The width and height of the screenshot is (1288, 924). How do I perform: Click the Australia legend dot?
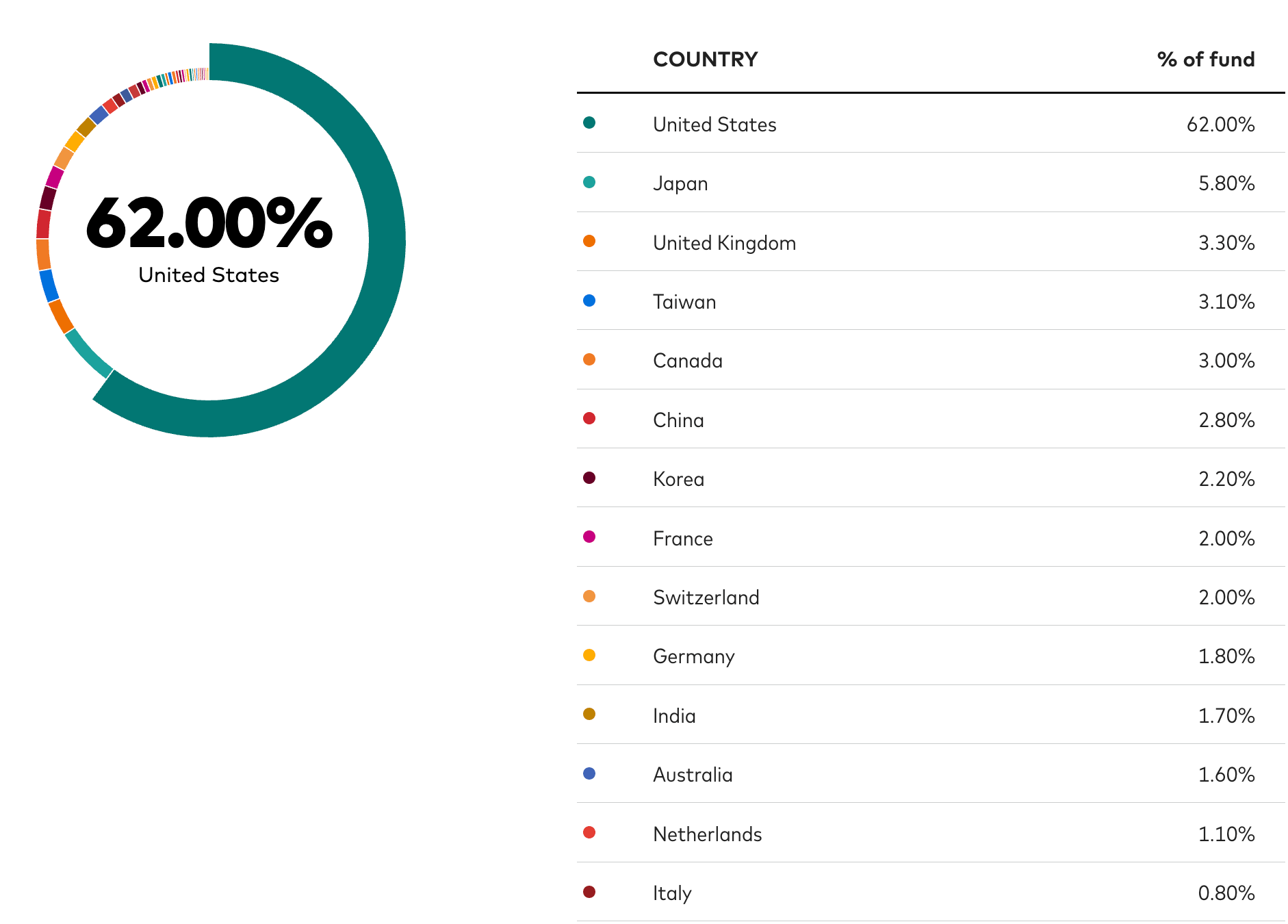click(x=589, y=773)
